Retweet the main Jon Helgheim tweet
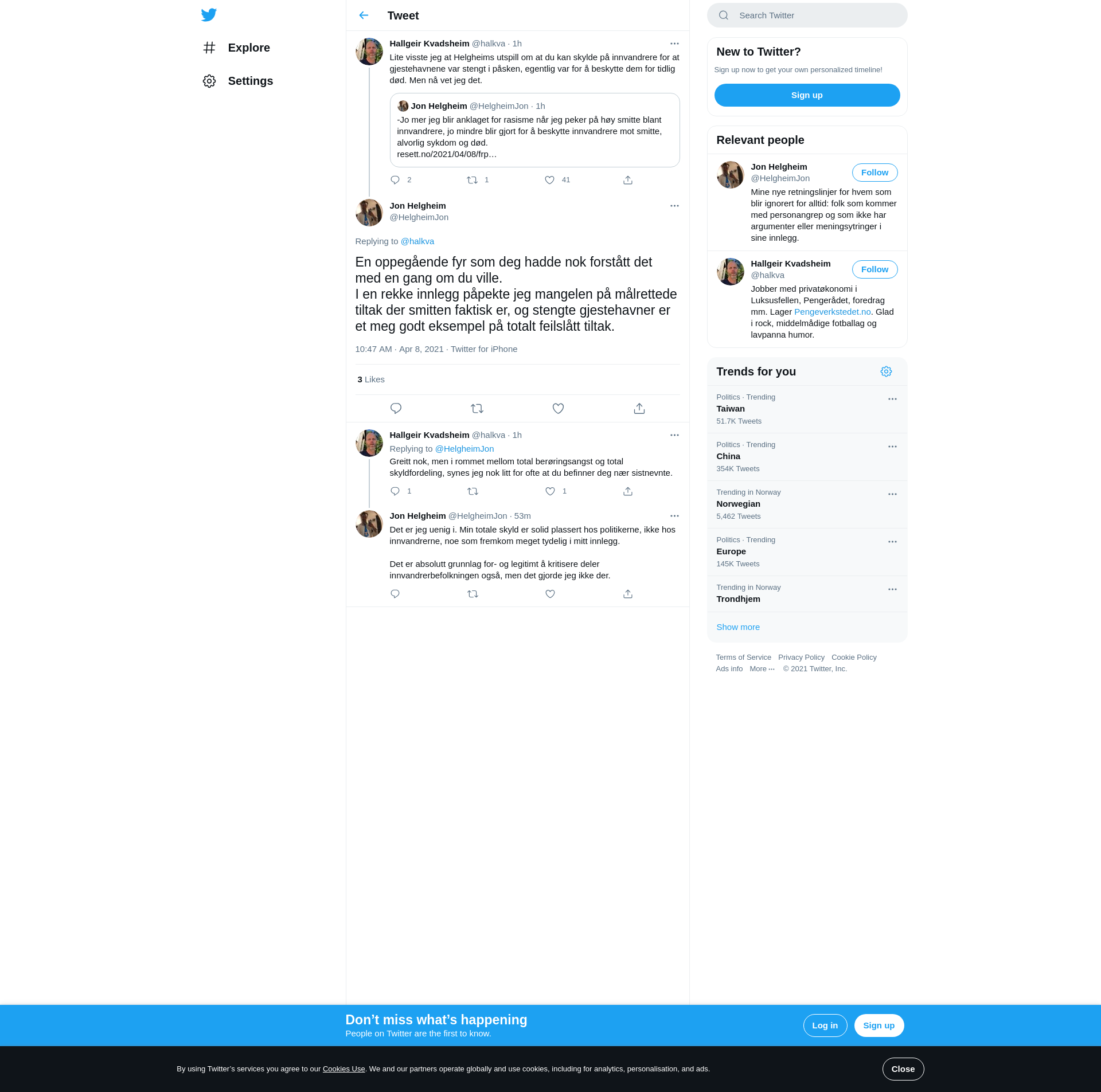Screen dimensions: 1101x1092 coord(477,409)
